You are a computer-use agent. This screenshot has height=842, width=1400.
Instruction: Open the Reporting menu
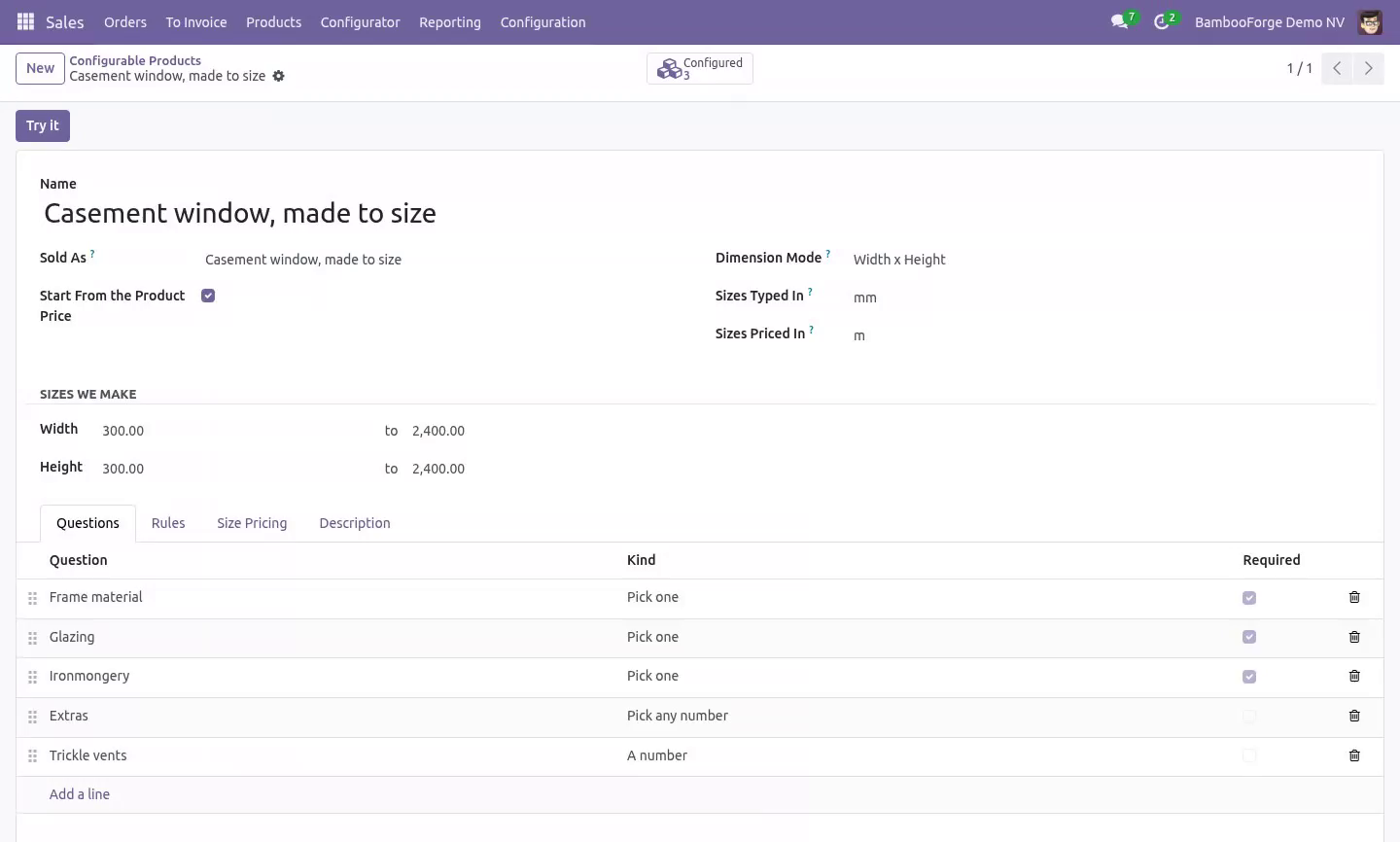(x=450, y=21)
